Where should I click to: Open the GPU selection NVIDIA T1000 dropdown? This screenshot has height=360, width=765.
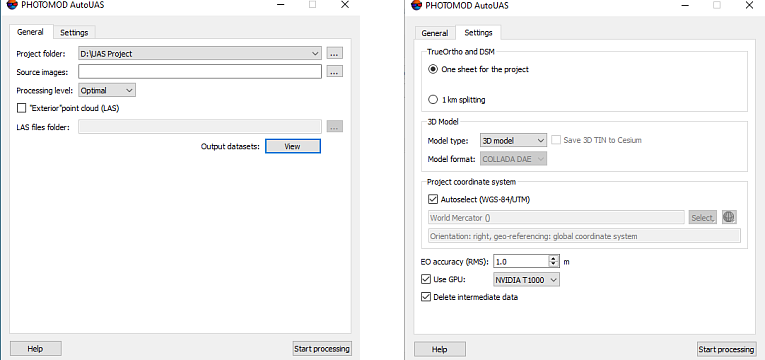526,280
